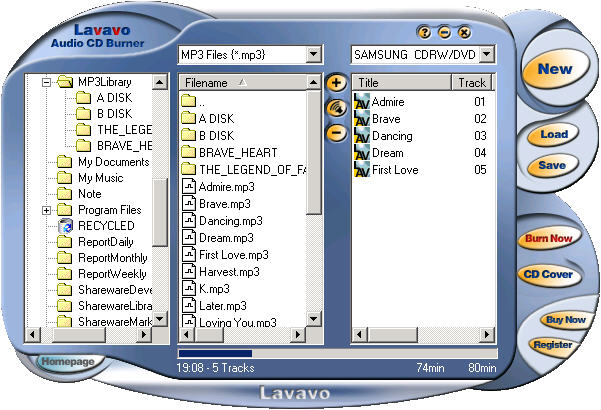Click folder tree vertical scrollbar down arrow
This screenshot has height=410, width=601.
pos(160,318)
